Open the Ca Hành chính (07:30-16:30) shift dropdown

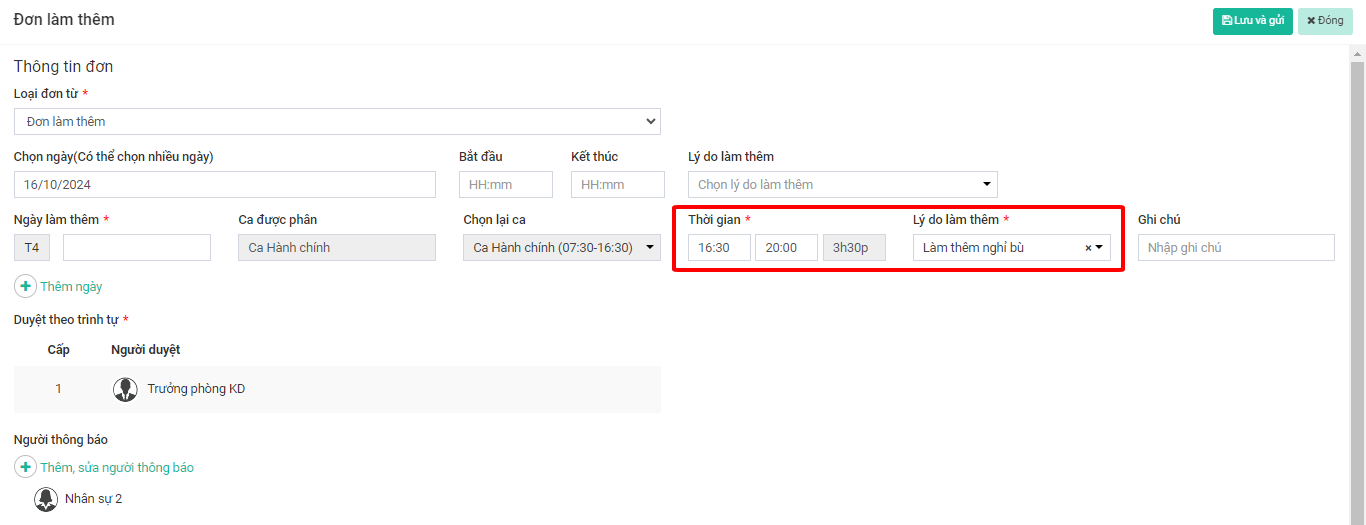561,248
